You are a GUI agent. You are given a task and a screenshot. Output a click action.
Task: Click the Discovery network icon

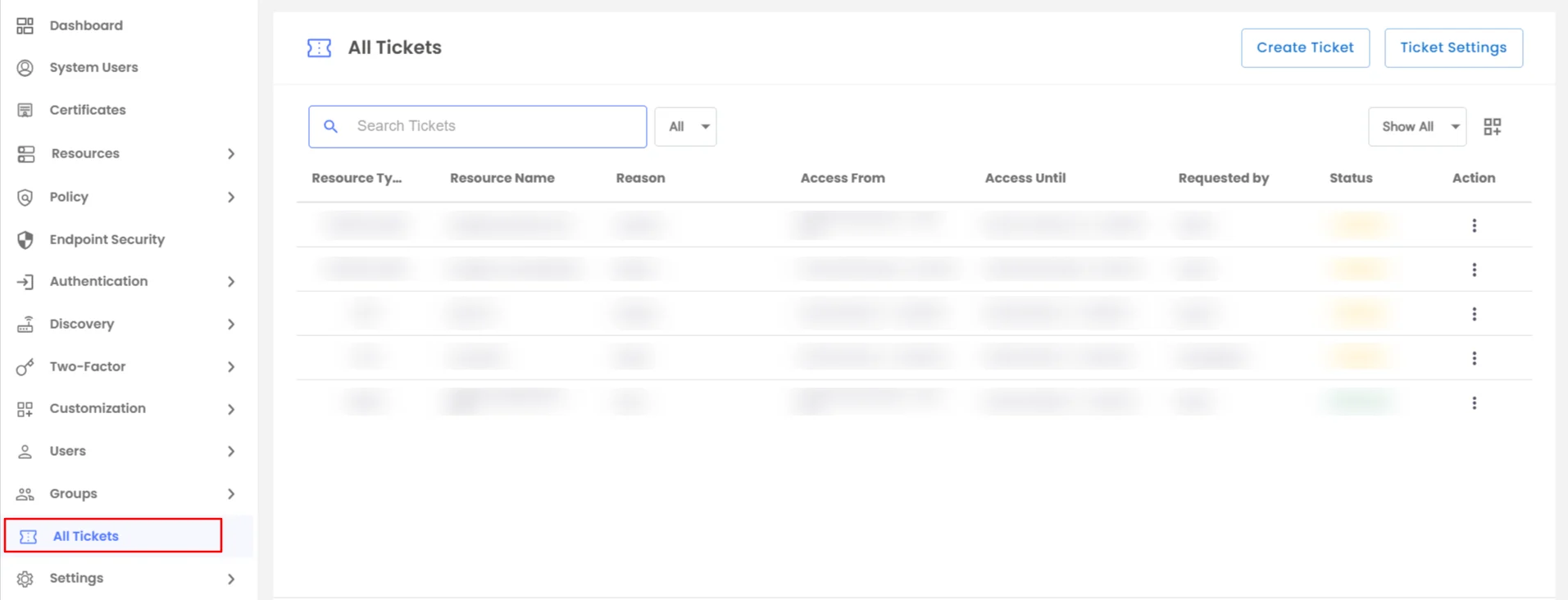tap(25, 324)
